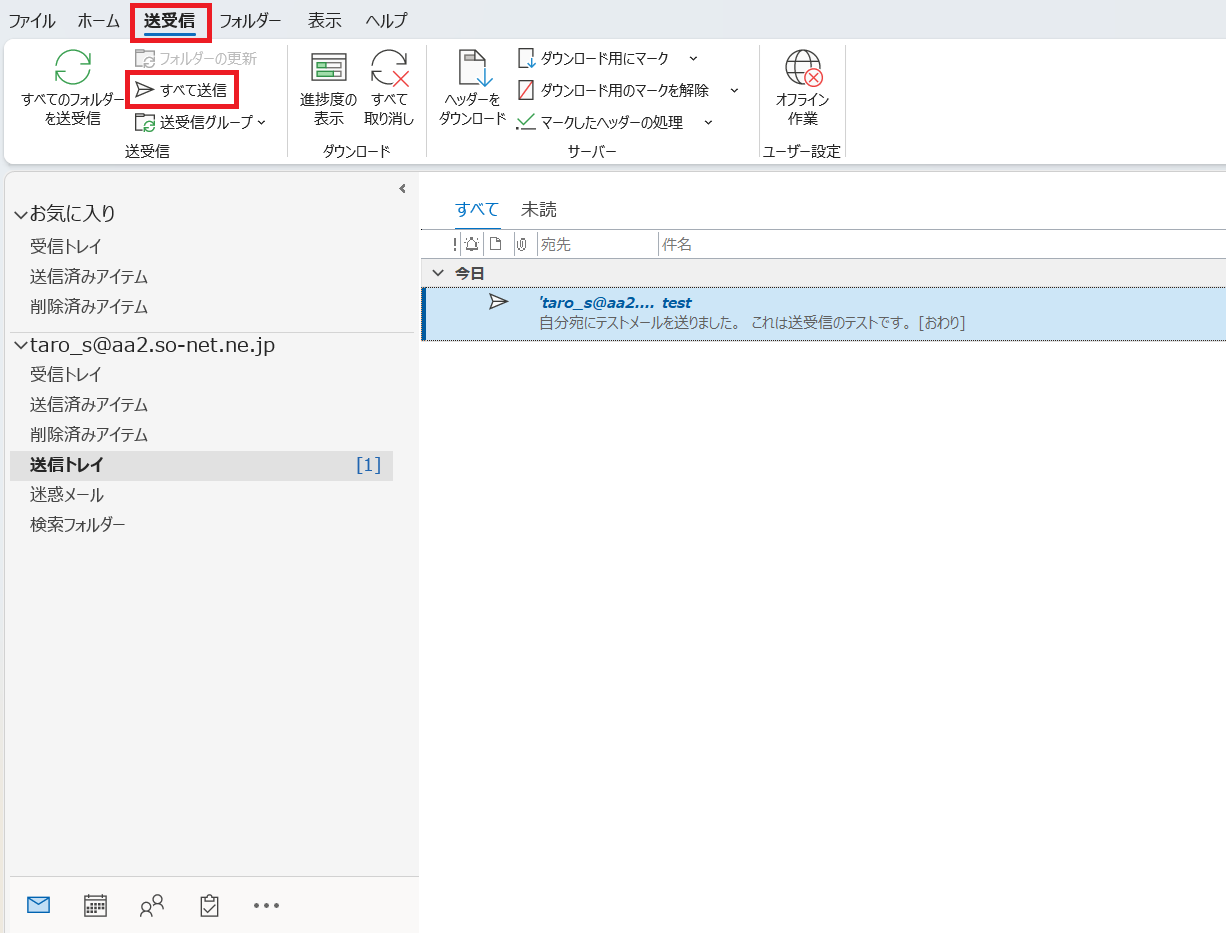This screenshot has height=933, width=1226.
Task: Switch to Mail view icon
Action: [x=38, y=905]
